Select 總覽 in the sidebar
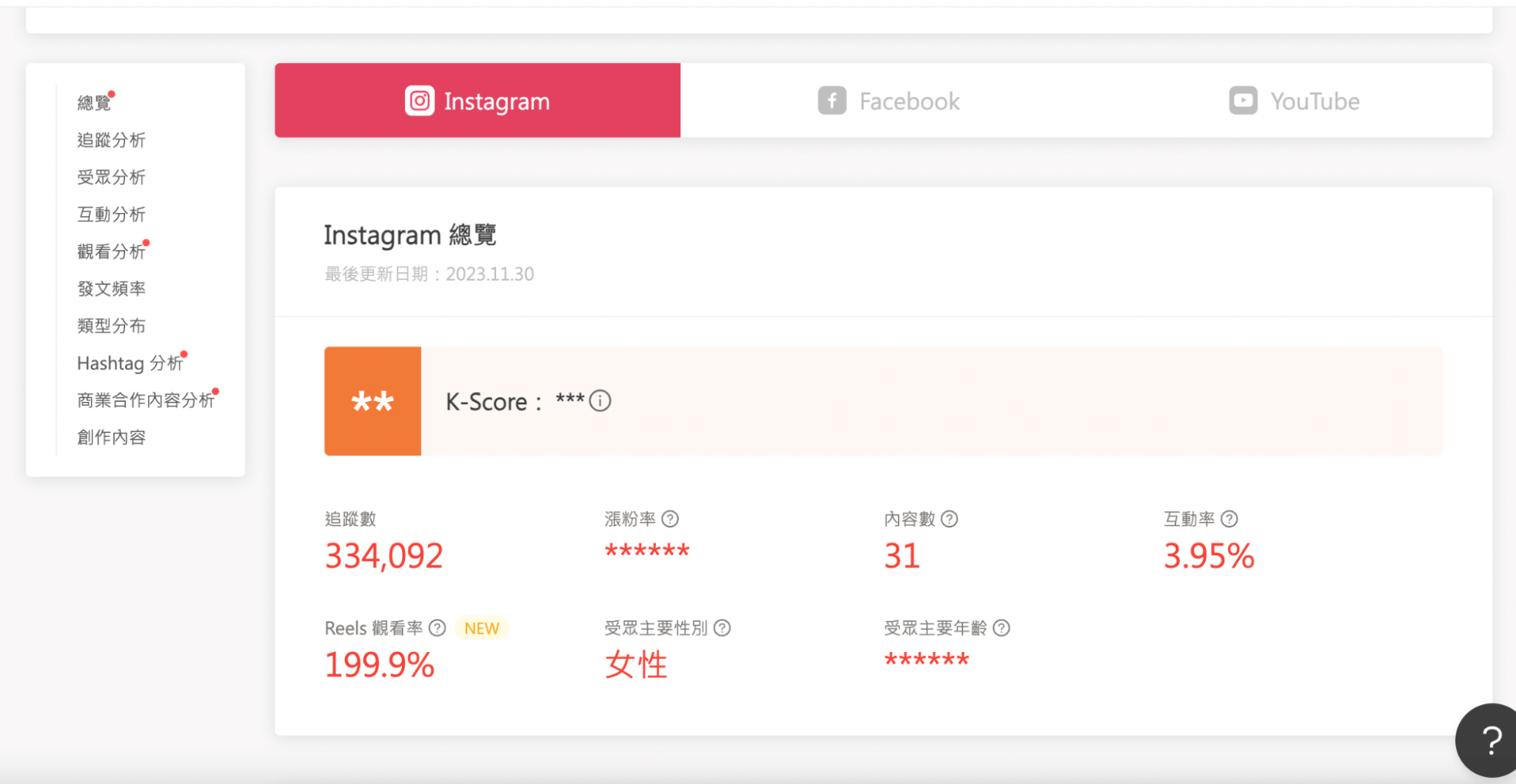The width and height of the screenshot is (1516, 784). click(94, 103)
